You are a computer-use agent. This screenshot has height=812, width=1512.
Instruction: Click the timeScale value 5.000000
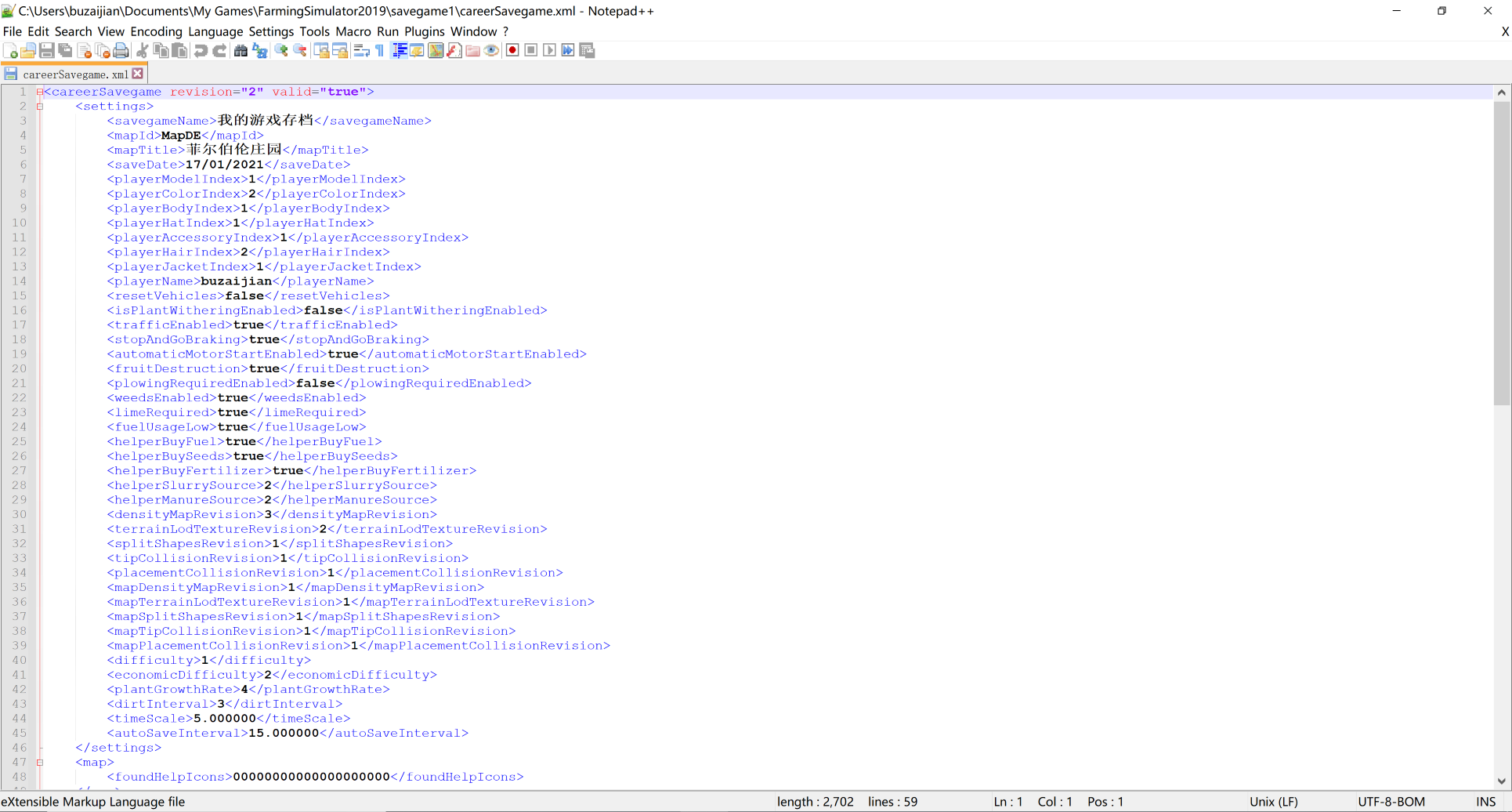(225, 719)
